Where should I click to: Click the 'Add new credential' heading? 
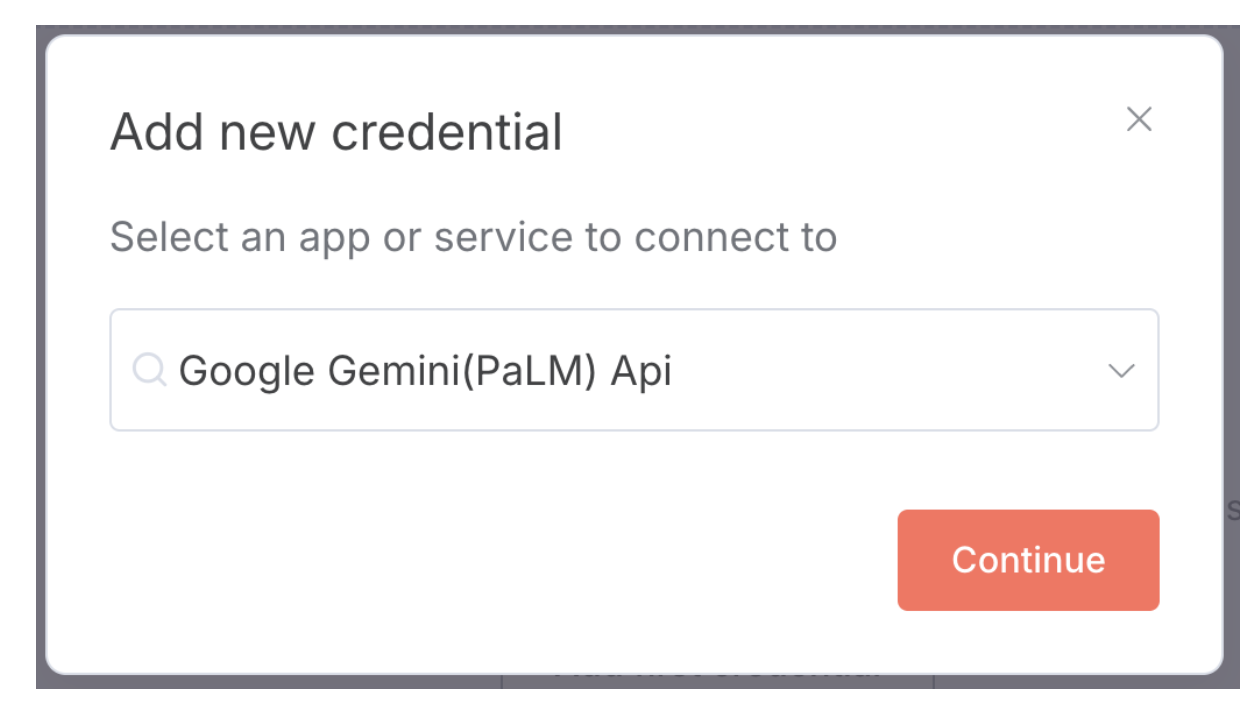[x=336, y=132]
